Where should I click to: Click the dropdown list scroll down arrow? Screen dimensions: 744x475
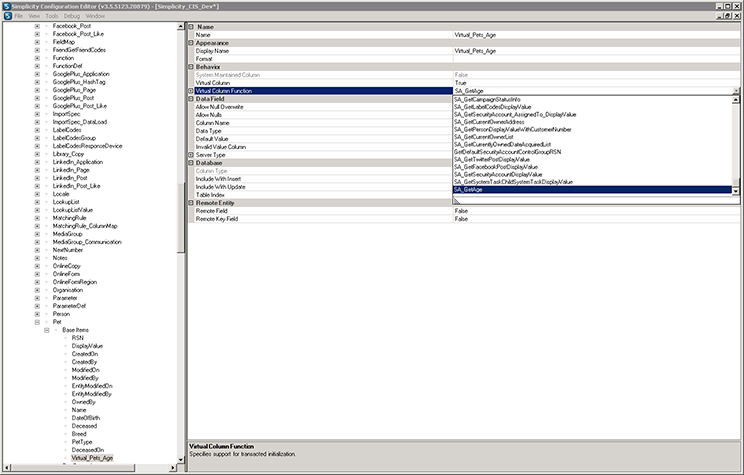pos(735,191)
